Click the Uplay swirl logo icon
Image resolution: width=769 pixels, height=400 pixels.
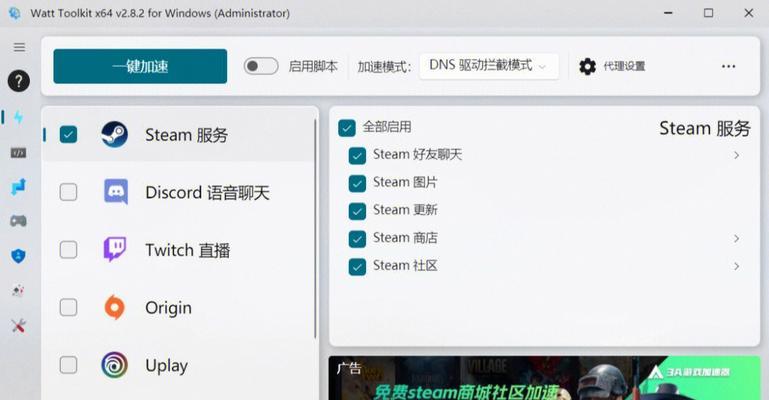click(114, 365)
